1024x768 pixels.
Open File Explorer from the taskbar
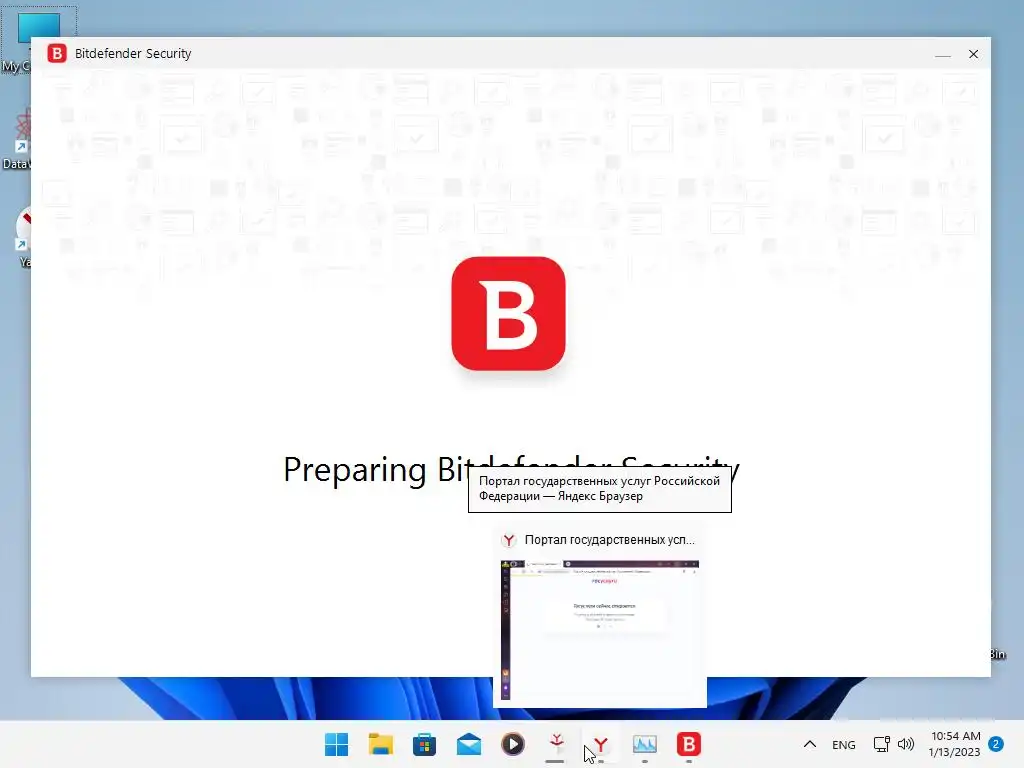[x=380, y=744]
